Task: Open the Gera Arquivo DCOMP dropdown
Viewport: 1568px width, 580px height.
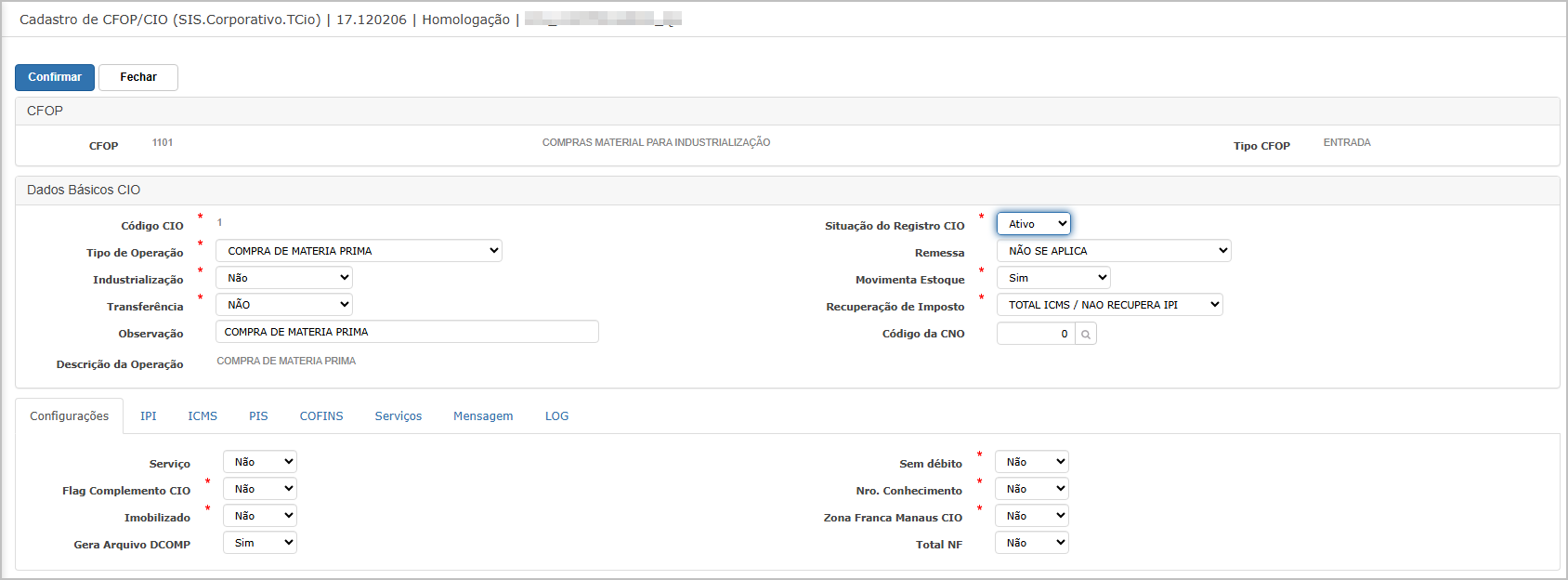Action: click(260, 543)
